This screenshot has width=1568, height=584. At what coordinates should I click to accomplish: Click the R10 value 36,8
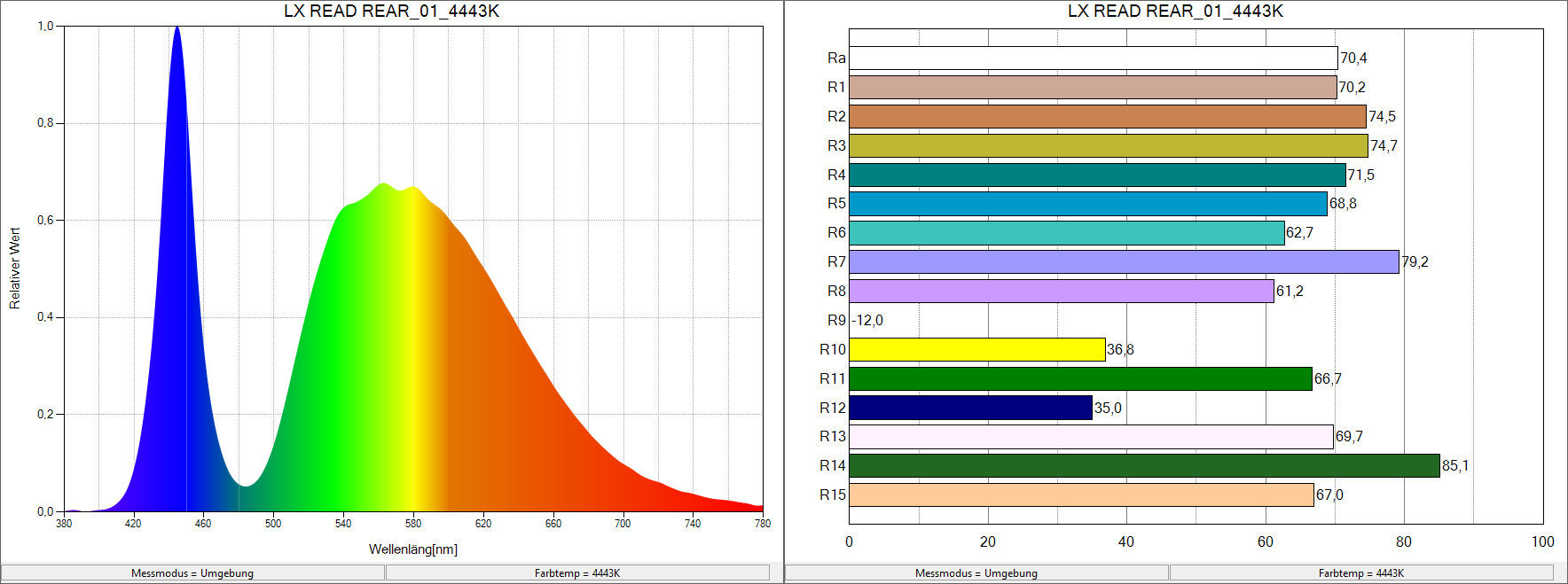pos(1120,349)
